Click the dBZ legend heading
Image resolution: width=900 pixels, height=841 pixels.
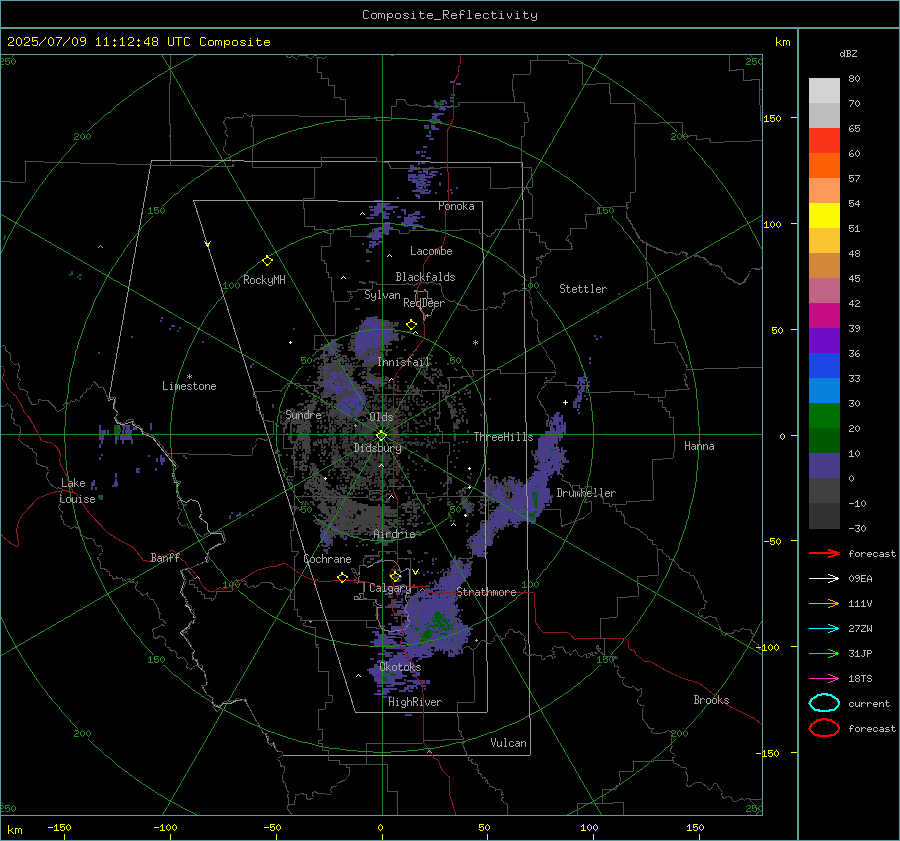pos(848,53)
